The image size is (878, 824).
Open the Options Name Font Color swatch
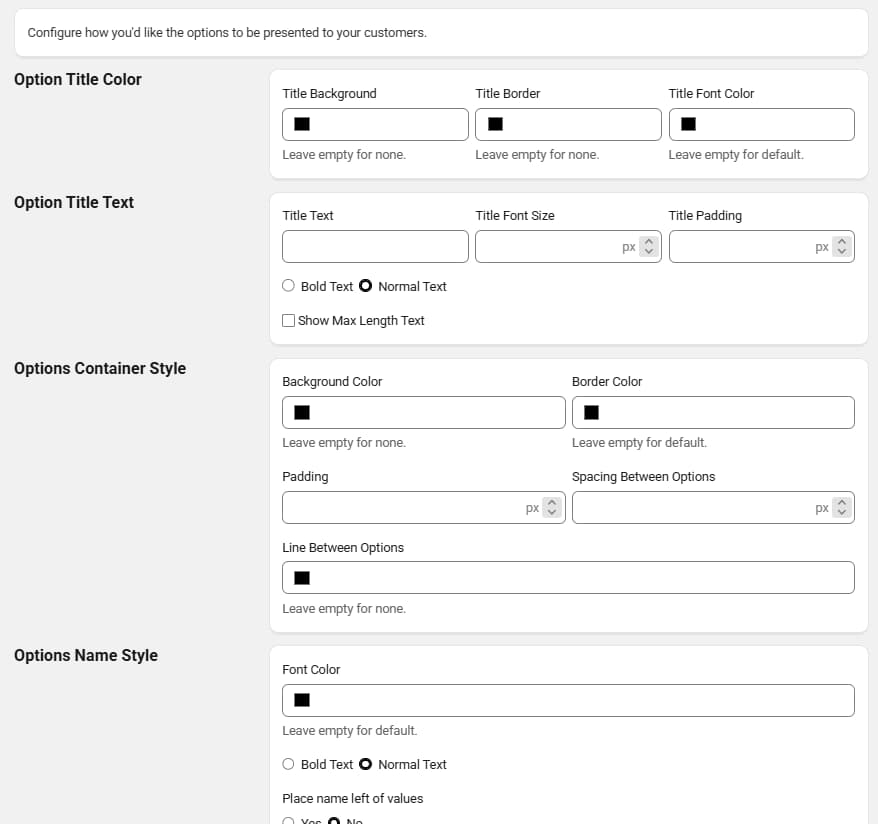click(x=302, y=700)
